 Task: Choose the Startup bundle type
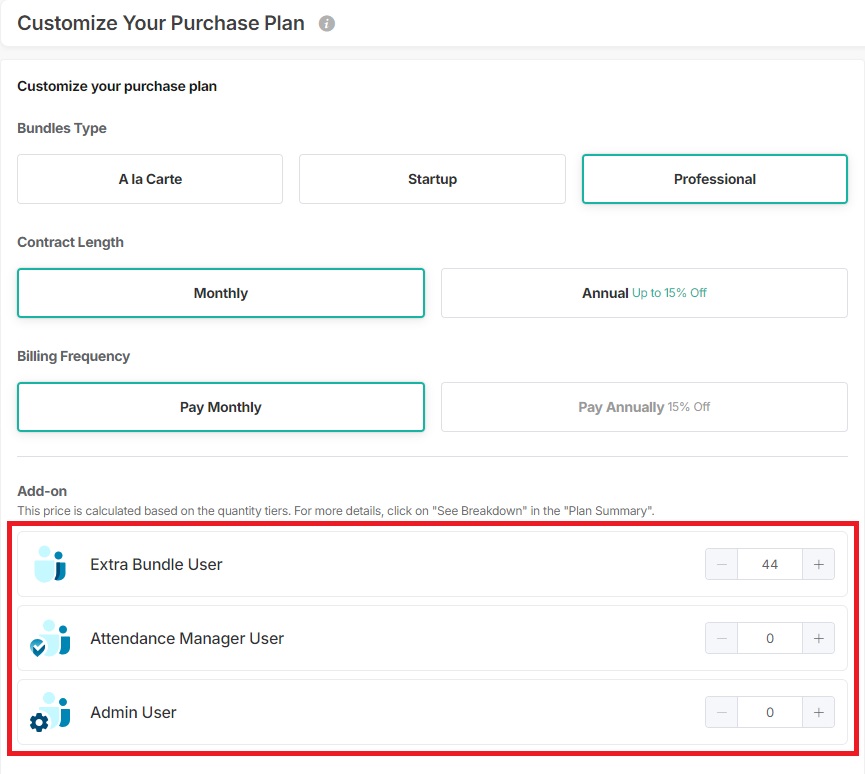pos(432,179)
